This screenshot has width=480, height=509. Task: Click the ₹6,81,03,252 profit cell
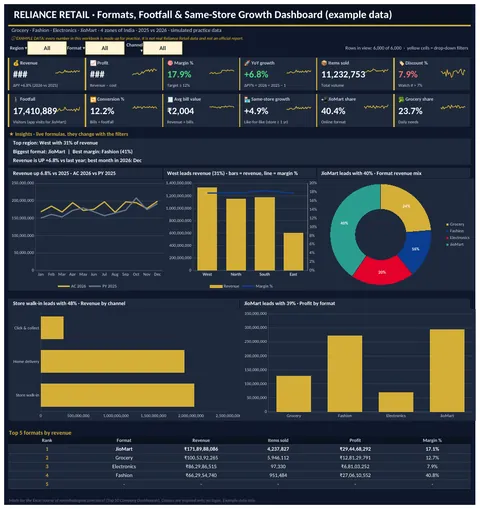[x=355, y=466]
